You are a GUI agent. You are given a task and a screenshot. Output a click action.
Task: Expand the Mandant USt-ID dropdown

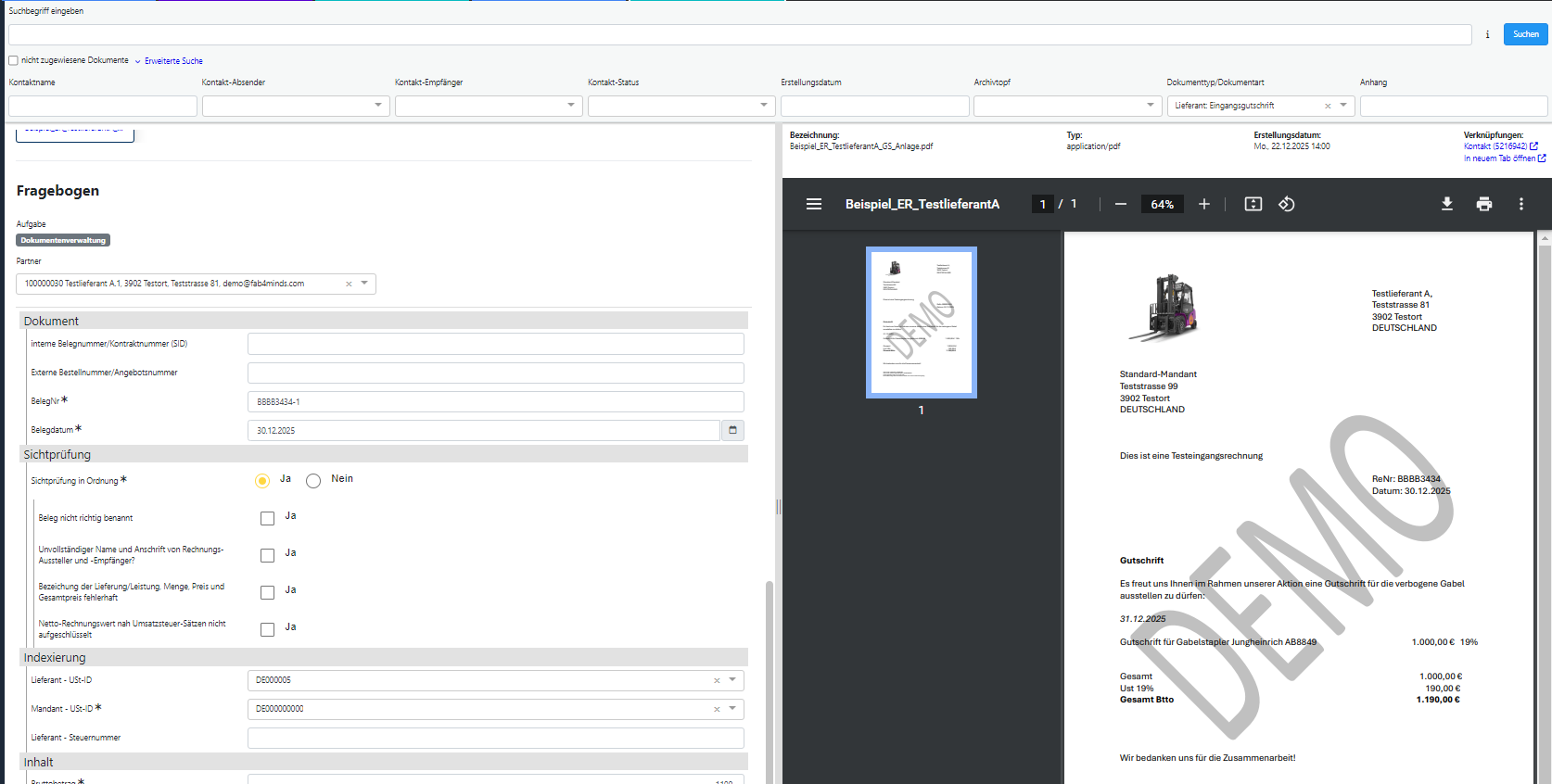pyautogui.click(x=732, y=708)
